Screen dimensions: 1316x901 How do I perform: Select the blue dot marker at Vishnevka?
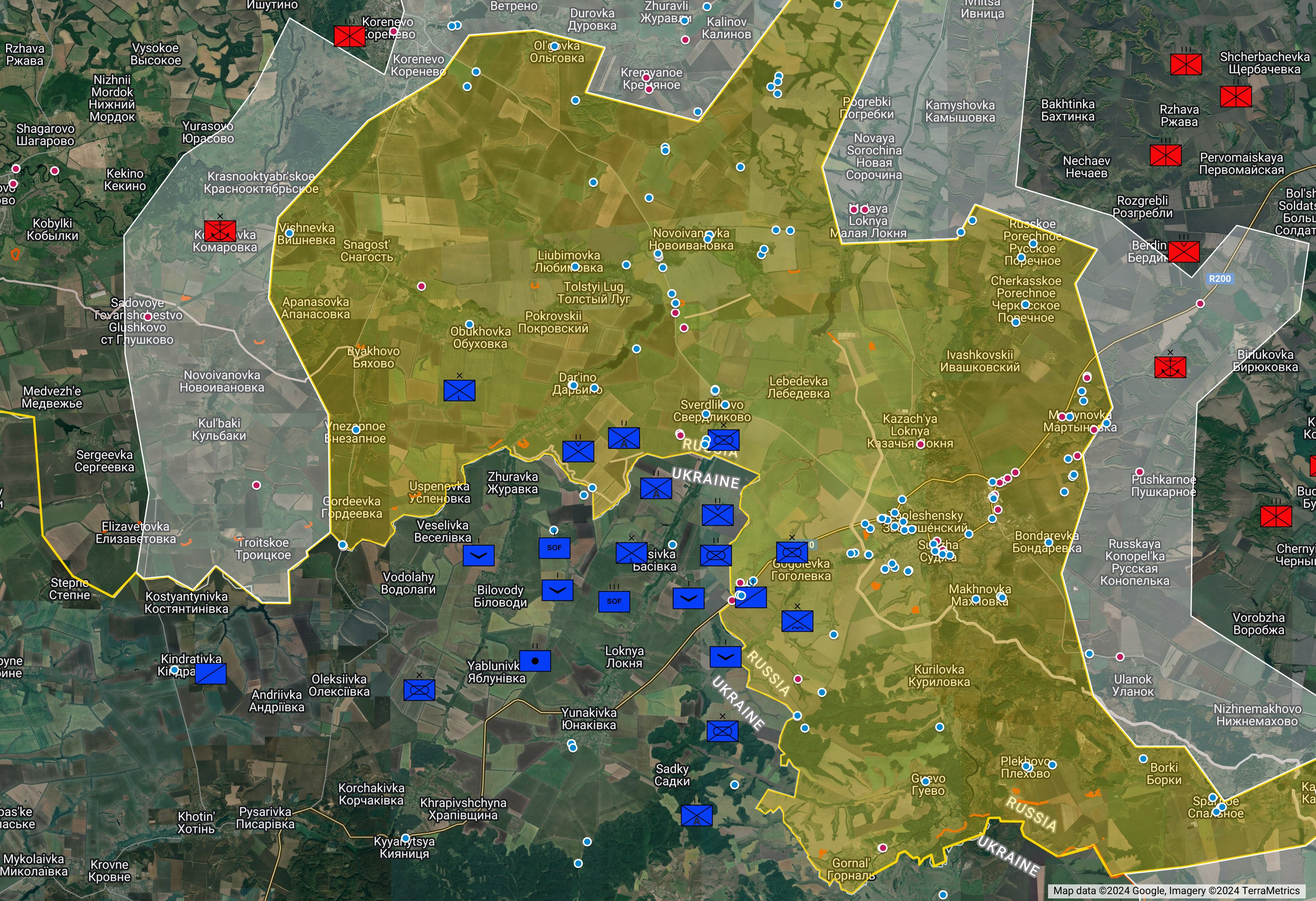point(289,233)
